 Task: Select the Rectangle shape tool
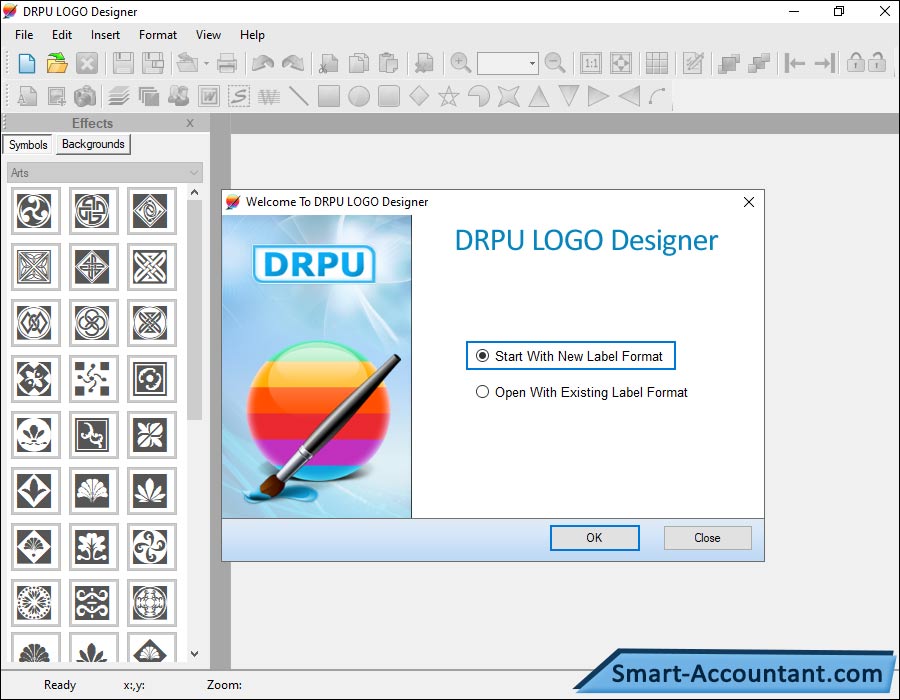coord(329,96)
